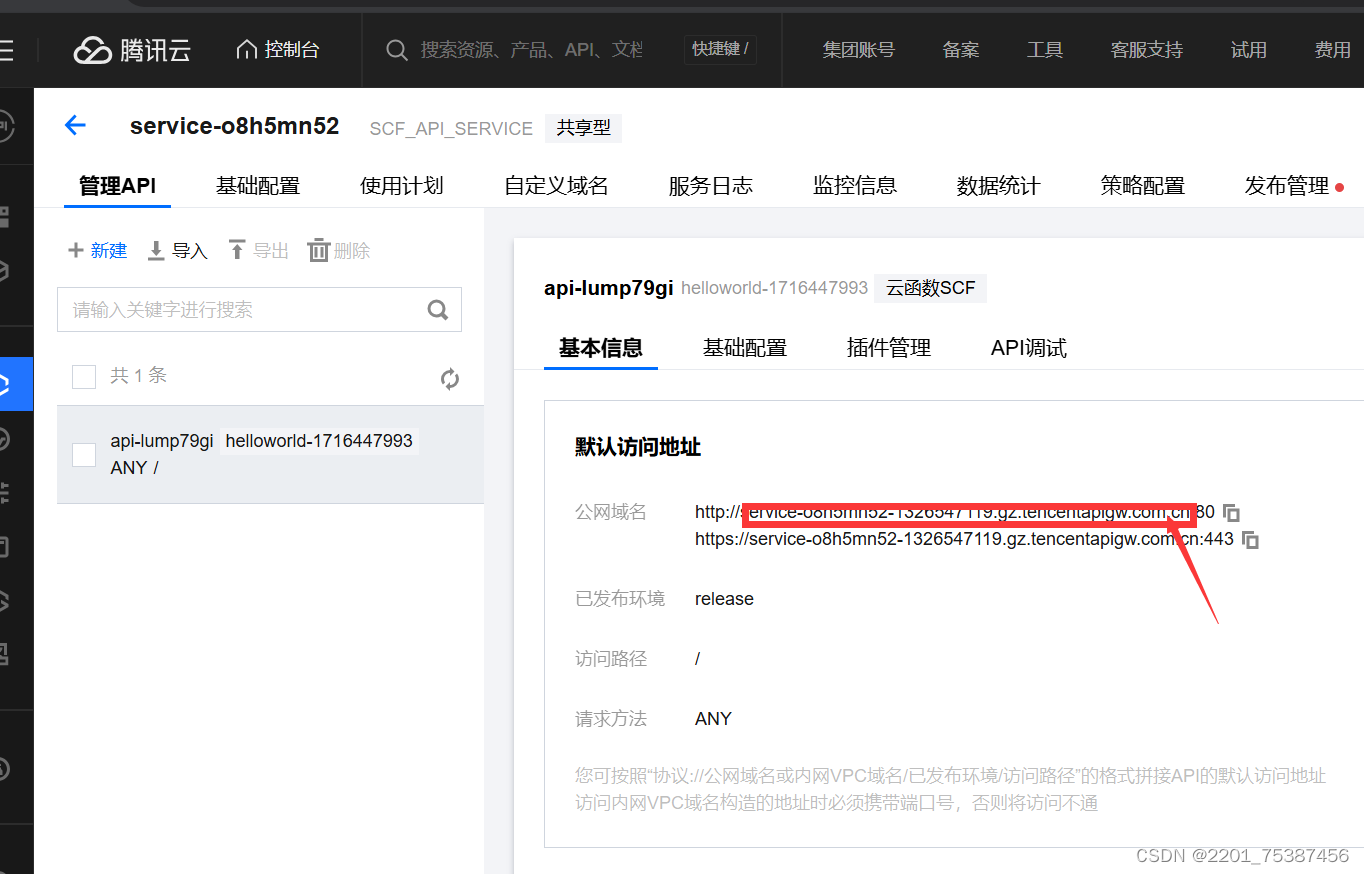
Task: Click the SCF_API_SERVICE name label
Action: [451, 129]
